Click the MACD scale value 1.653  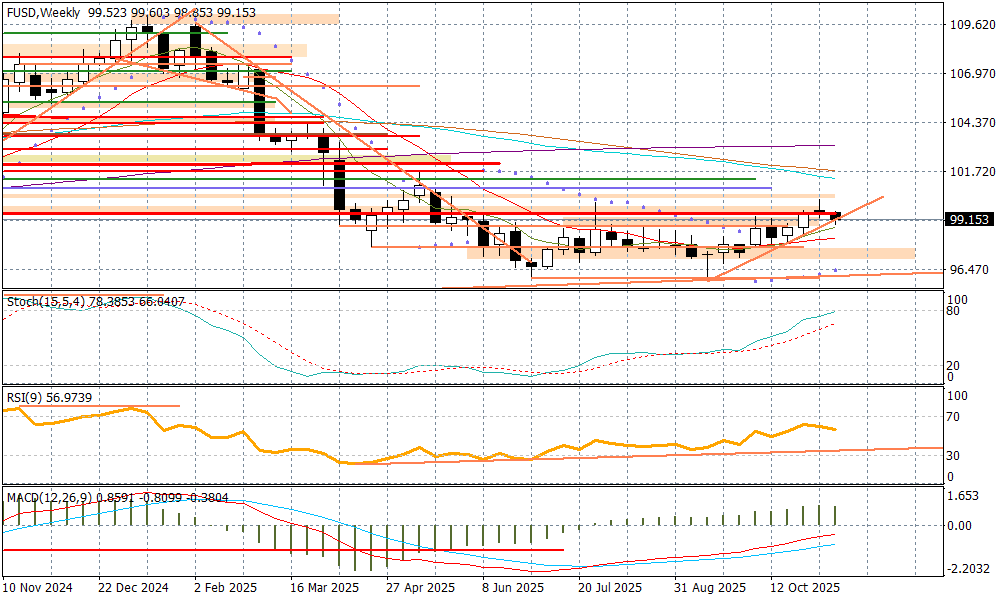[964, 496]
